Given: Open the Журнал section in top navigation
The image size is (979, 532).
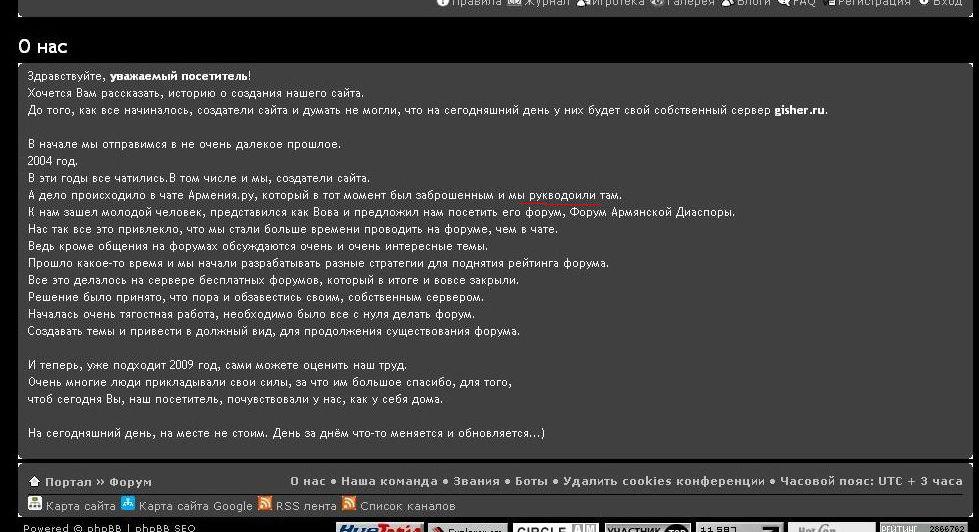Looking at the screenshot, I should [x=547, y=3].
